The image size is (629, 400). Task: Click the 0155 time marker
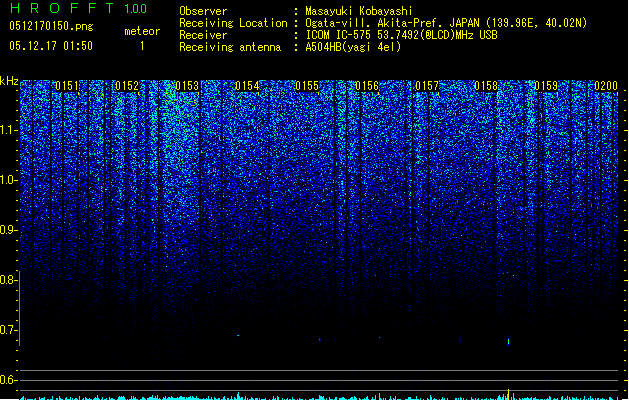click(307, 86)
